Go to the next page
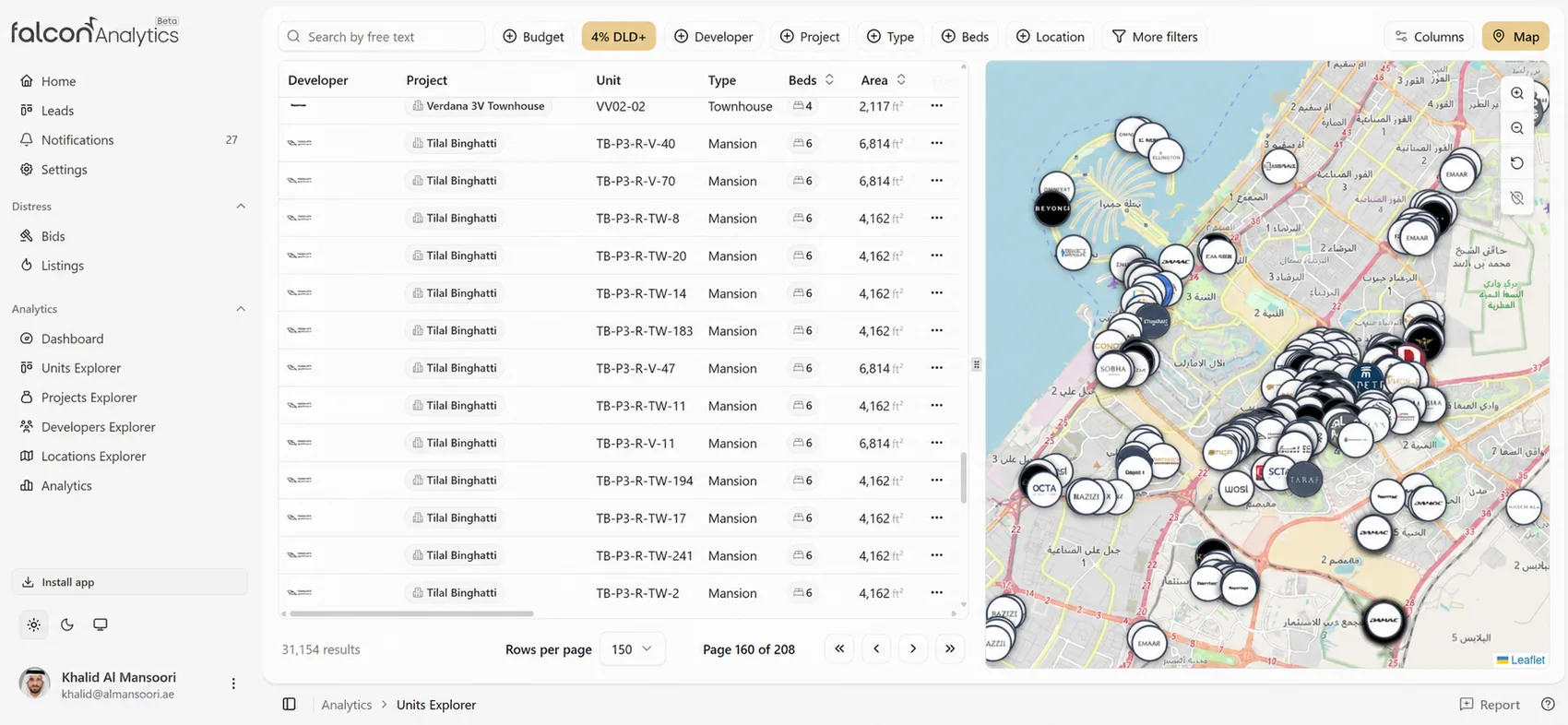 pyautogui.click(x=913, y=649)
